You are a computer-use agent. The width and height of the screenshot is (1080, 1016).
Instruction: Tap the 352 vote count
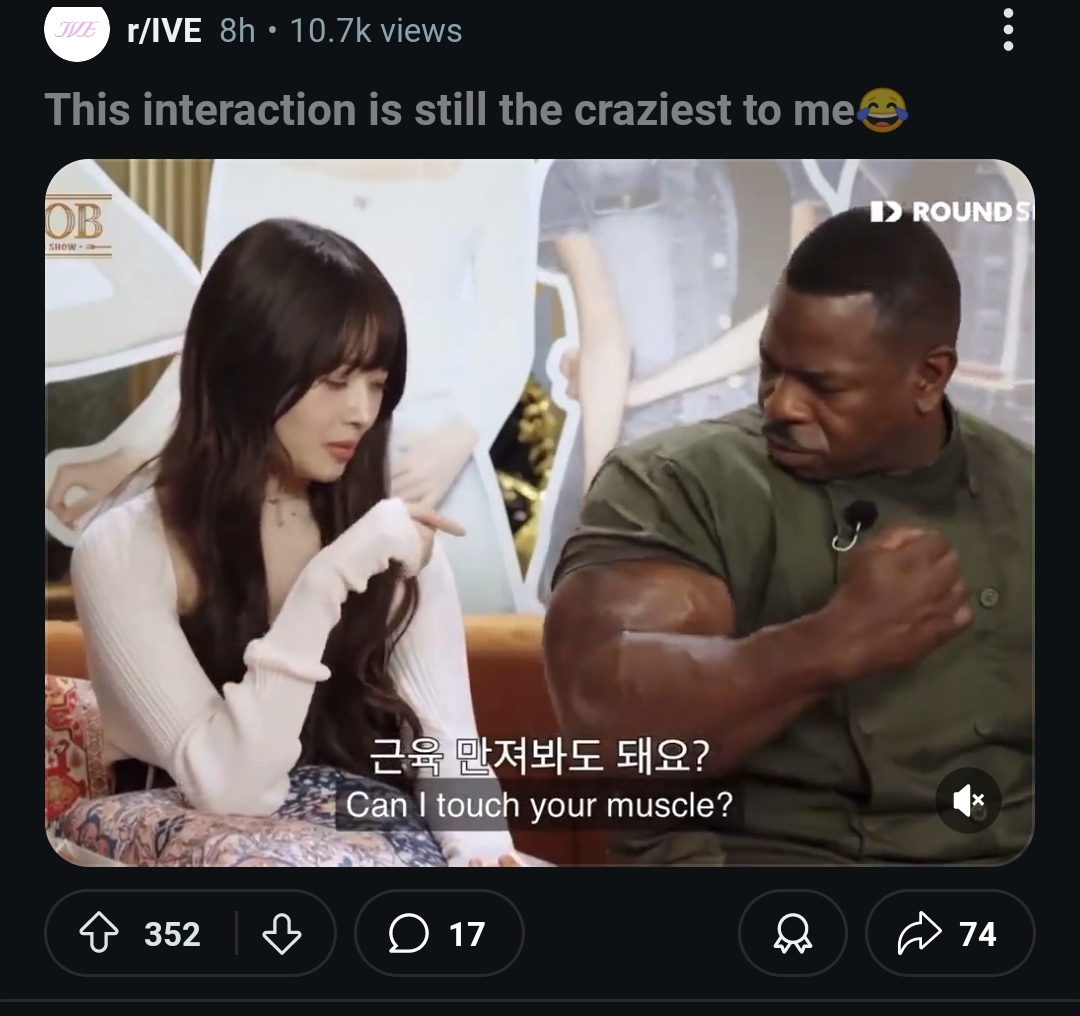[172, 934]
